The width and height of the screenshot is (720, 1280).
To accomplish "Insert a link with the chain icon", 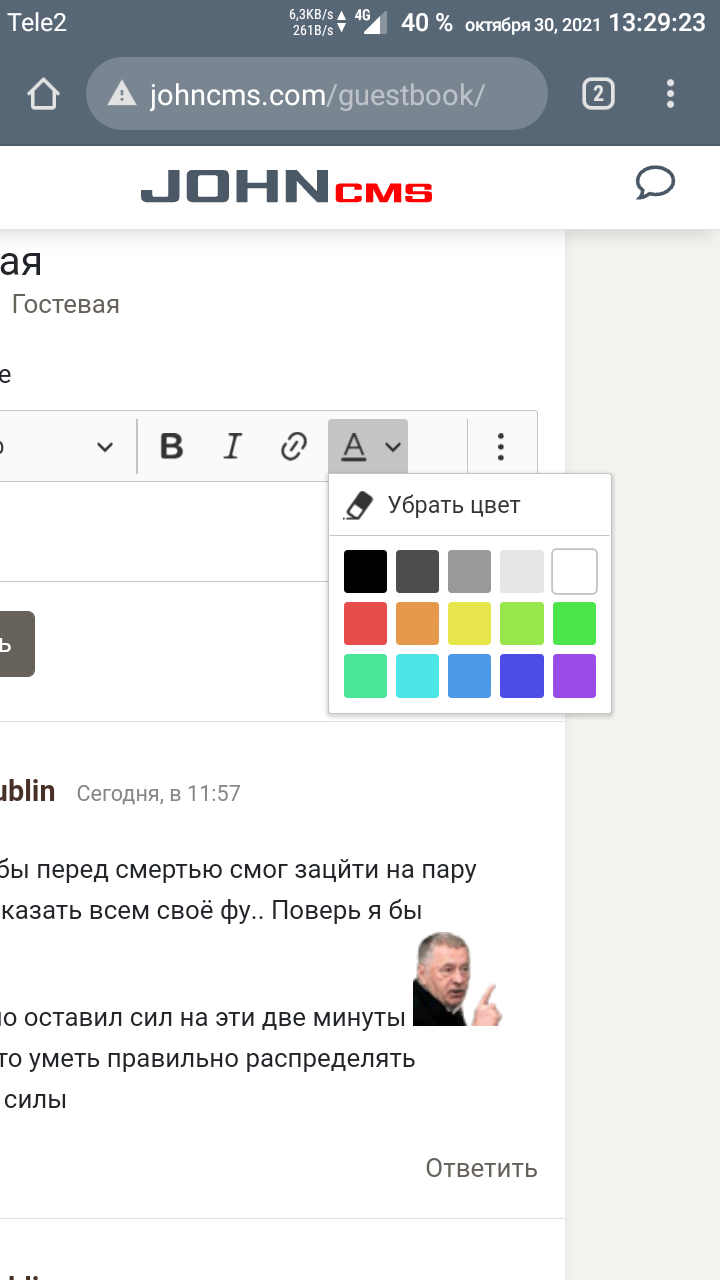I will click(293, 446).
